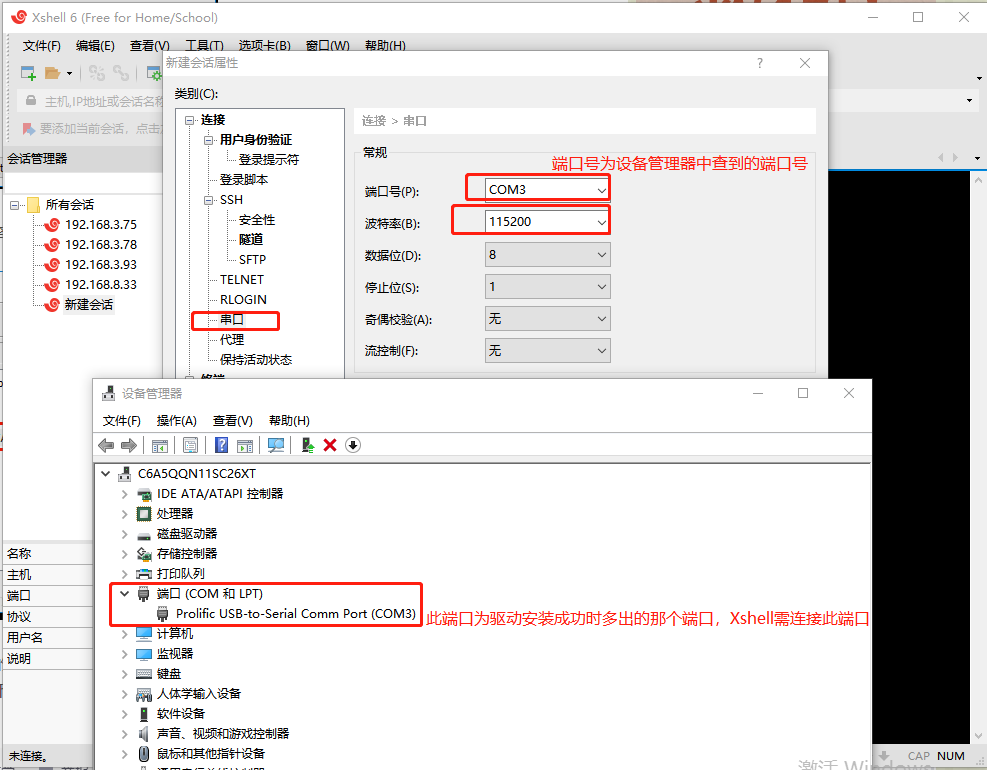Click Show/Hide Console Tree icon in Device Manager
This screenshot has height=770, width=987.
(160, 446)
